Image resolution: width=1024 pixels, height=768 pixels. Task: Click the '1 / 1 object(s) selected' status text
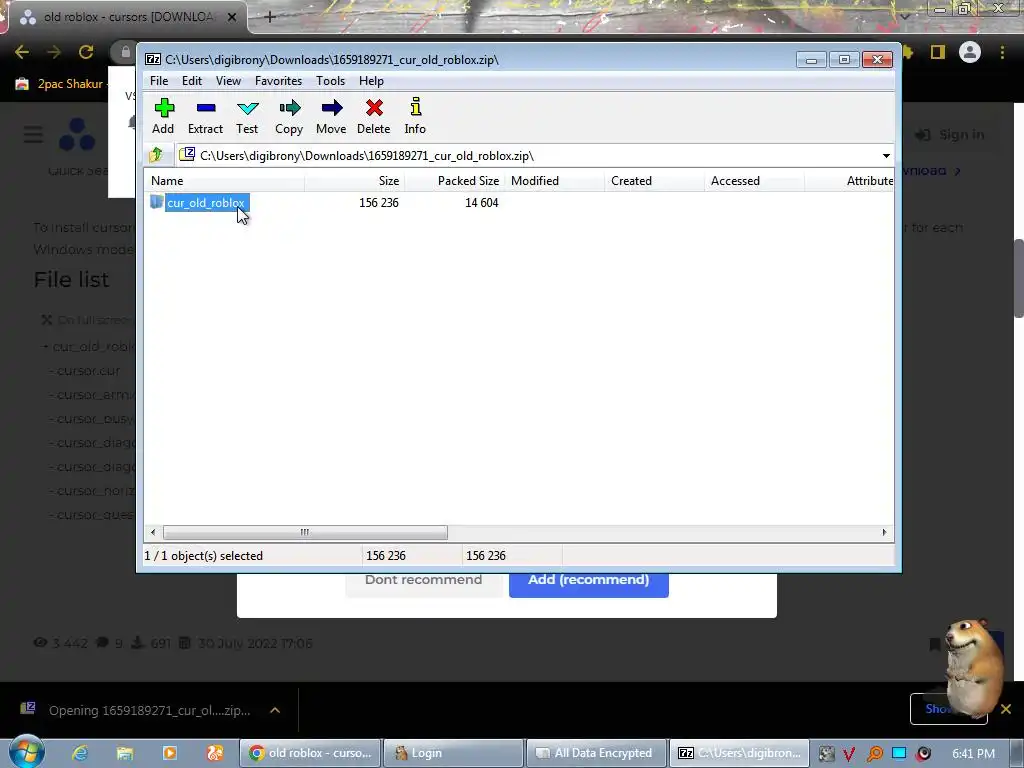click(204, 556)
